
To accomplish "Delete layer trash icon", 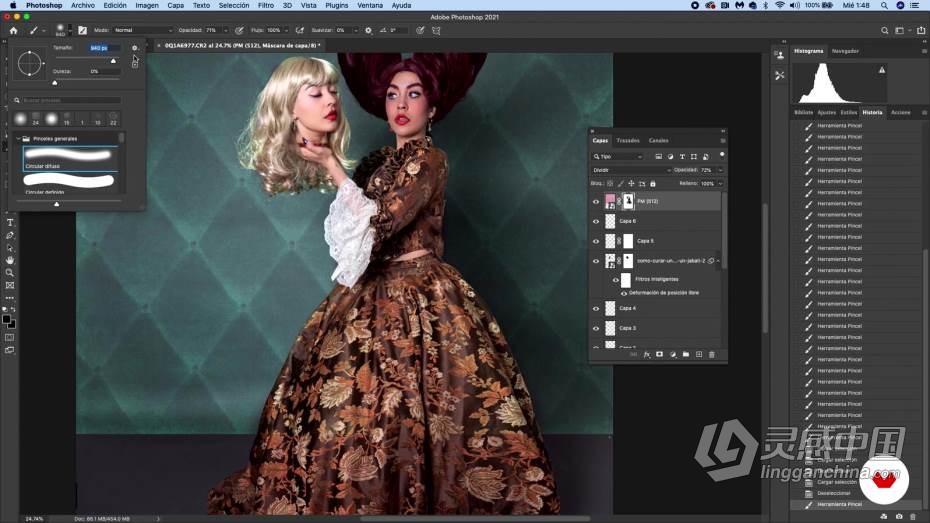I will pyautogui.click(x=712, y=355).
